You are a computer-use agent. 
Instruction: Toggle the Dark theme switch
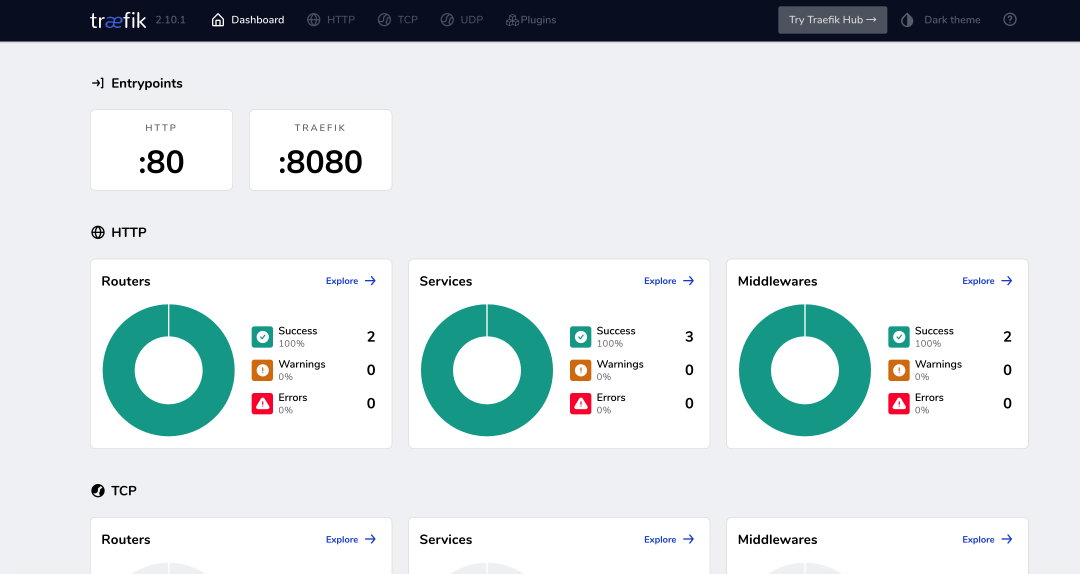point(940,20)
